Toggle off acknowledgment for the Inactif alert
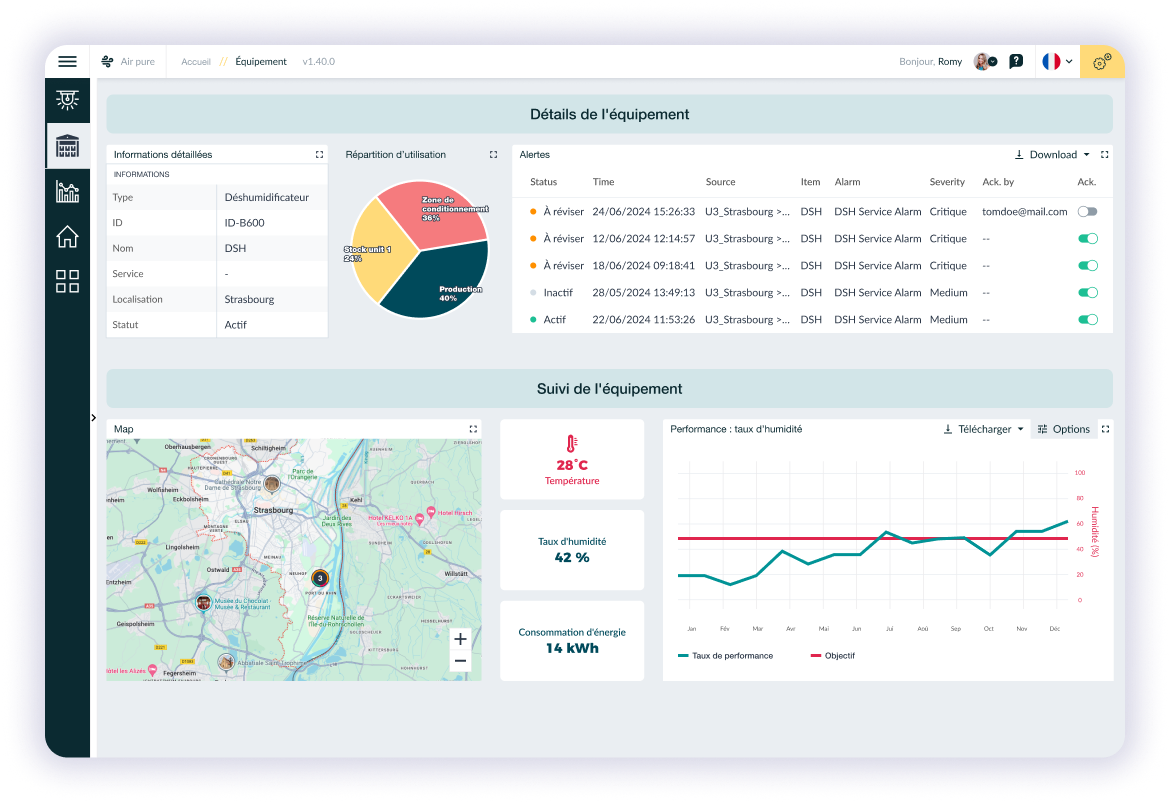The height and width of the screenshot is (803, 1170). pos(1087,293)
